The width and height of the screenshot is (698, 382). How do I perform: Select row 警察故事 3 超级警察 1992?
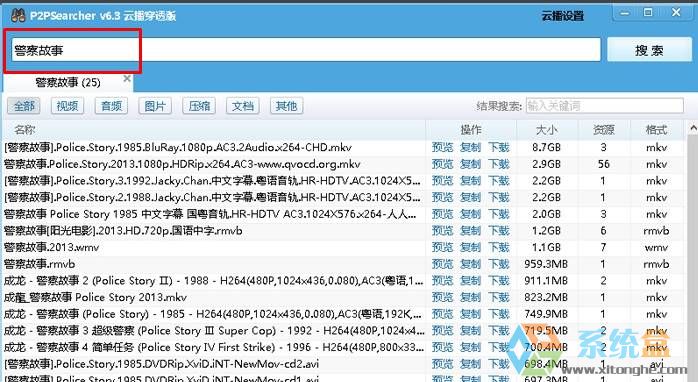tap(214, 331)
